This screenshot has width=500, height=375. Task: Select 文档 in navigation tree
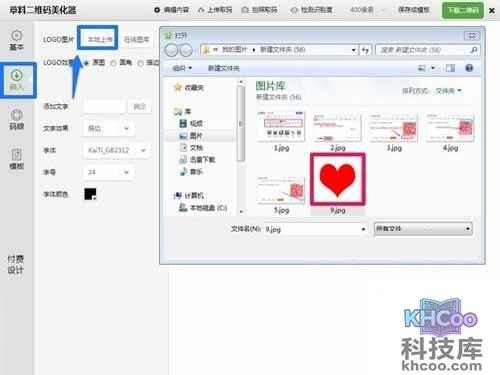click(191, 147)
